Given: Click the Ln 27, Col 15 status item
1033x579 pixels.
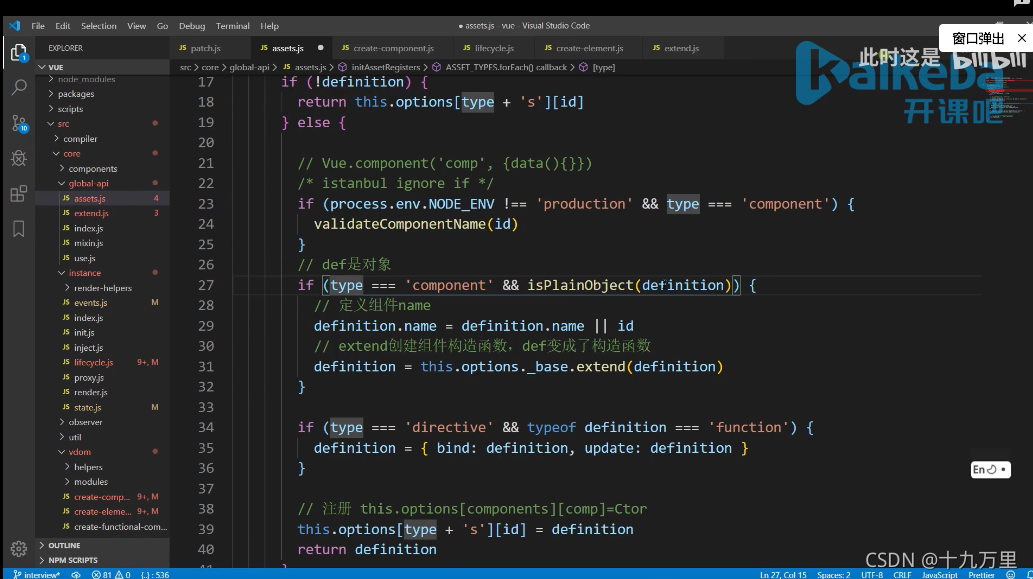Looking at the screenshot, I should [783, 574].
